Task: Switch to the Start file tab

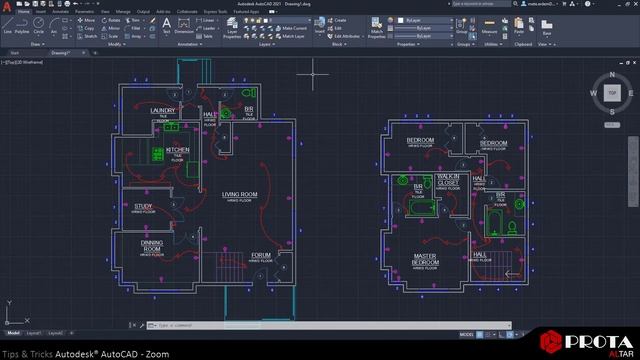Action: coord(14,53)
